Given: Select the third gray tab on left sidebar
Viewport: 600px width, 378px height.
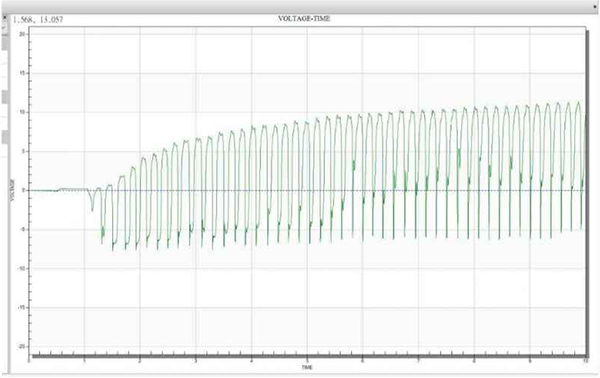Looking at the screenshot, I should [5, 137].
